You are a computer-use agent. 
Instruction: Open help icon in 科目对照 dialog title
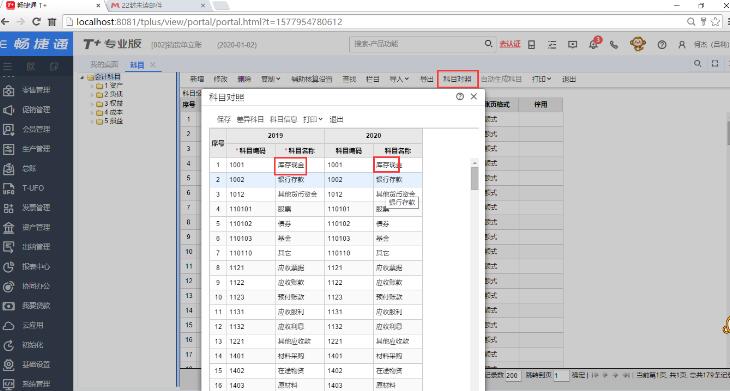pos(460,96)
